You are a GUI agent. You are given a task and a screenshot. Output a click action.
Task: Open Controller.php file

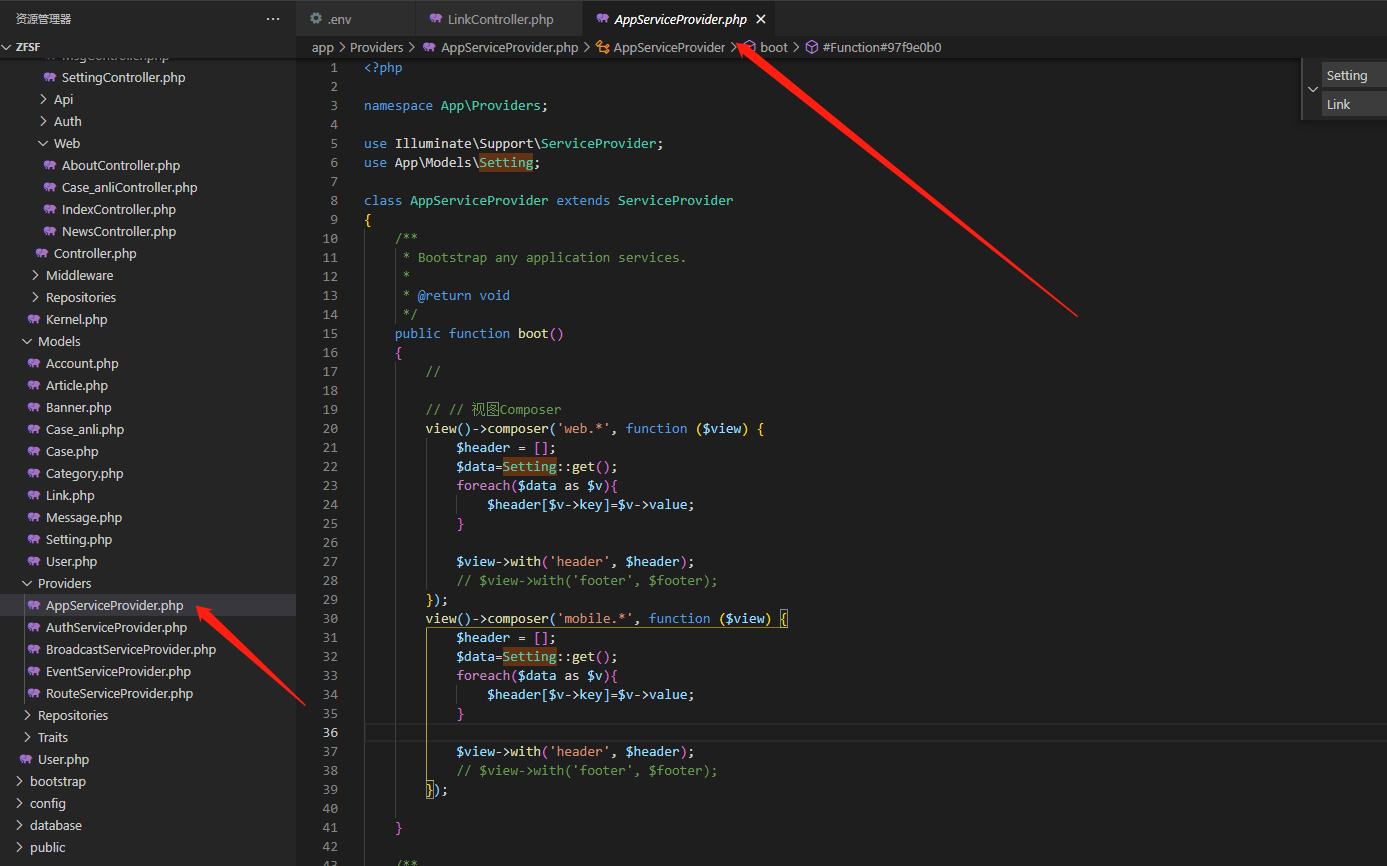95,253
